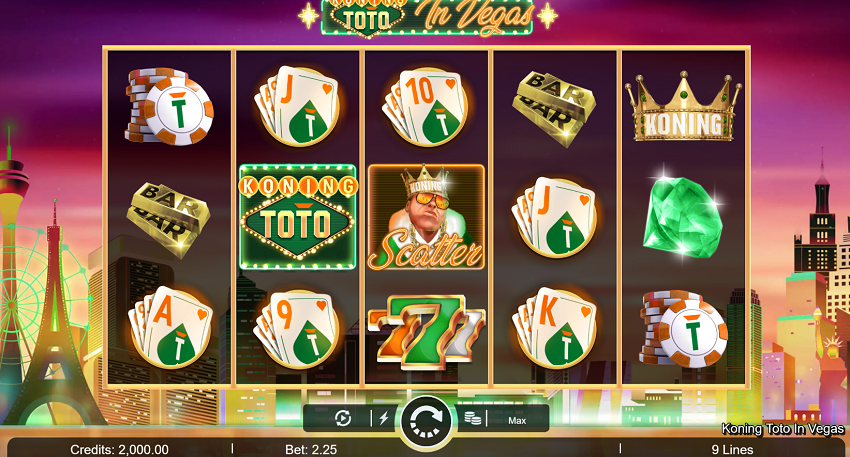
Task: Click the Credits balance display
Action: tap(119, 449)
